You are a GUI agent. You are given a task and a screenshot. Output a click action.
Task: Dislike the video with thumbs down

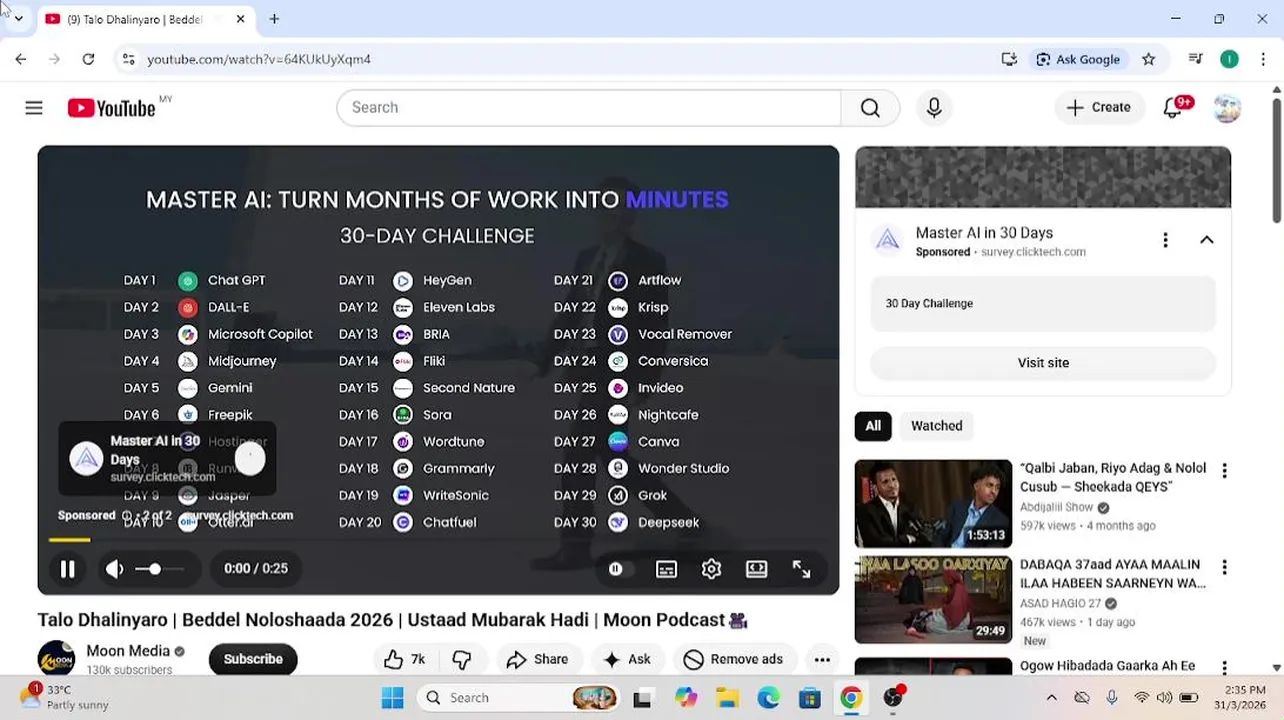(462, 659)
